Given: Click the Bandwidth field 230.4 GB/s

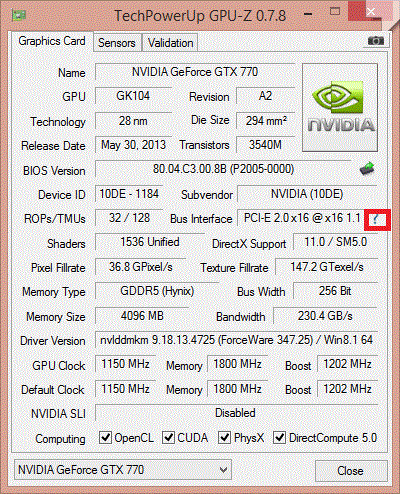Looking at the screenshot, I should 325,316.
